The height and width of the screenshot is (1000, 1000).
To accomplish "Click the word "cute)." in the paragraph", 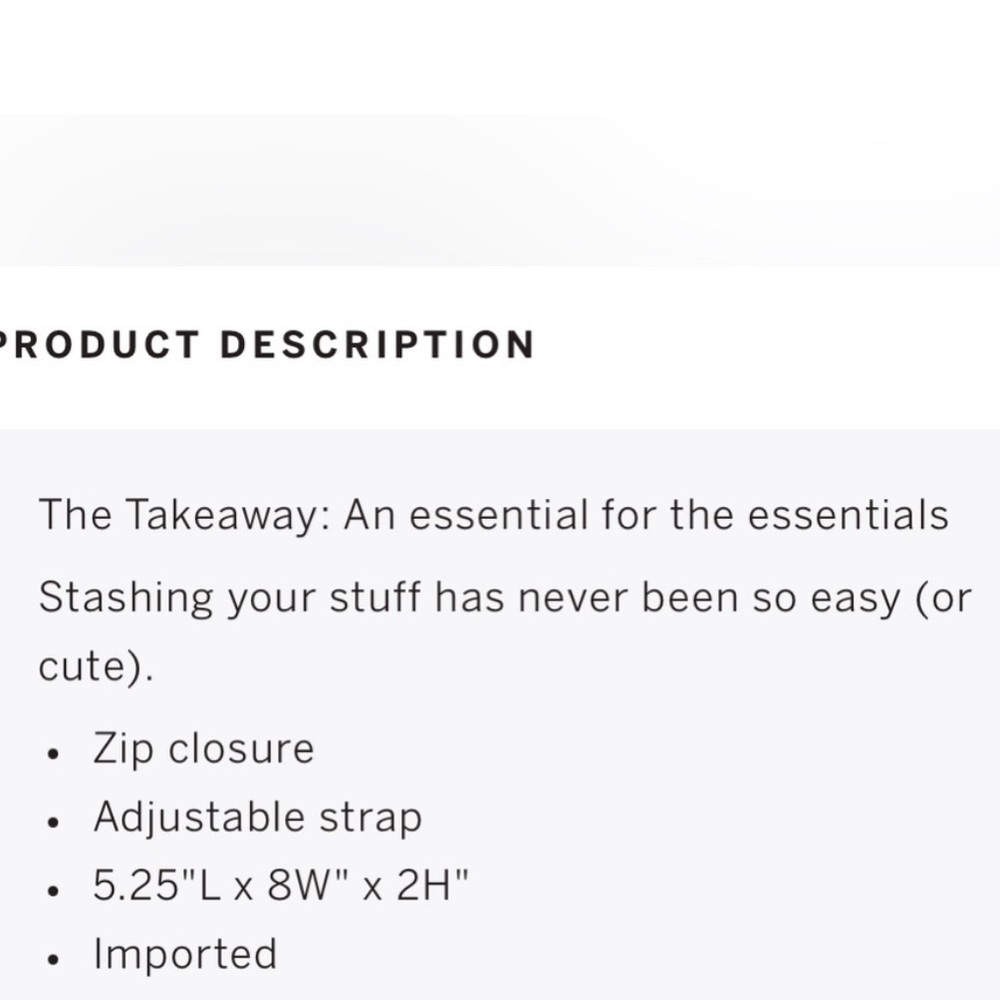I will pyautogui.click(x=96, y=667).
